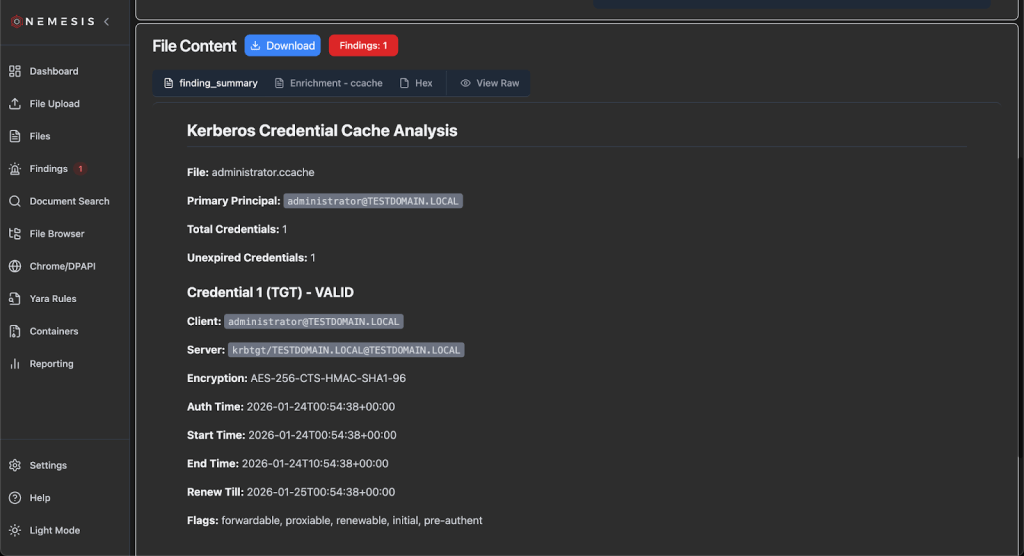Select the finding_summary tab
Image resolution: width=1024 pixels, height=556 pixels.
(x=210, y=83)
